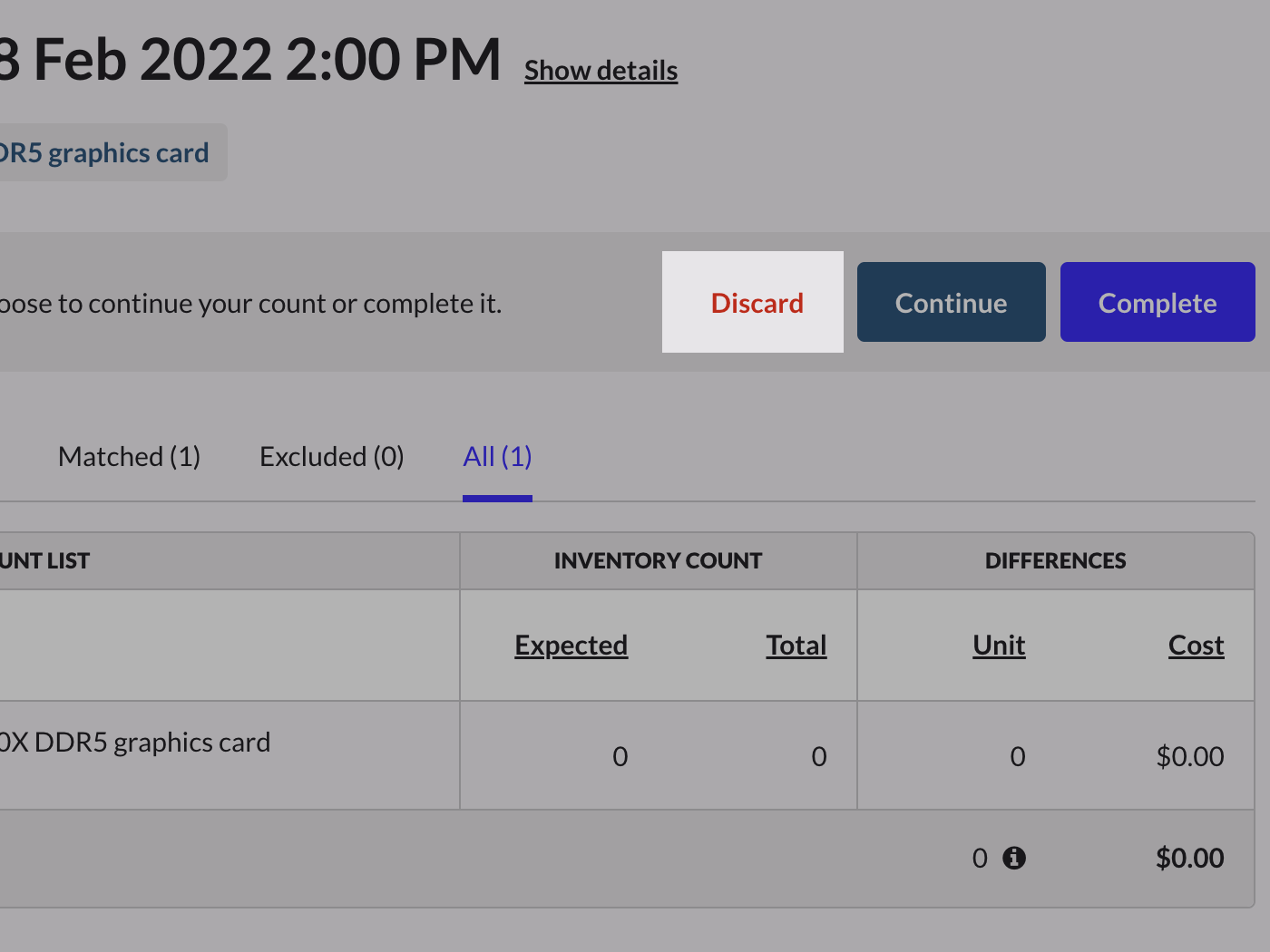Click the Expected value in the item row

click(620, 756)
